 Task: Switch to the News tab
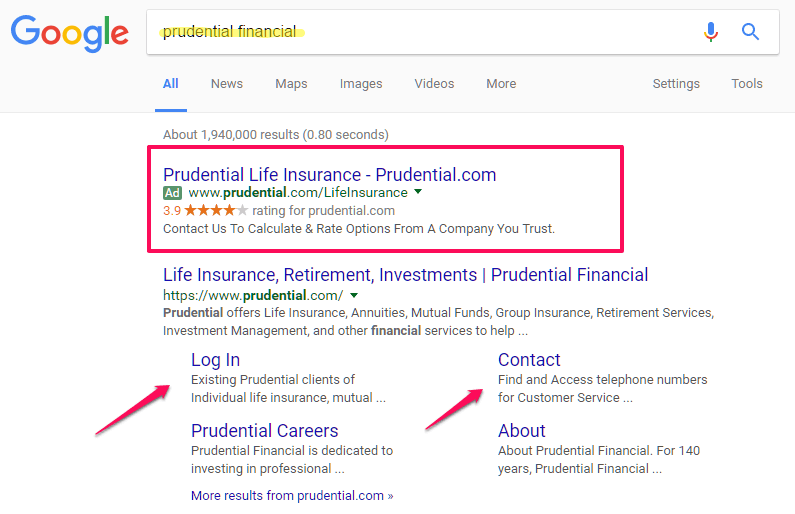coord(227,84)
